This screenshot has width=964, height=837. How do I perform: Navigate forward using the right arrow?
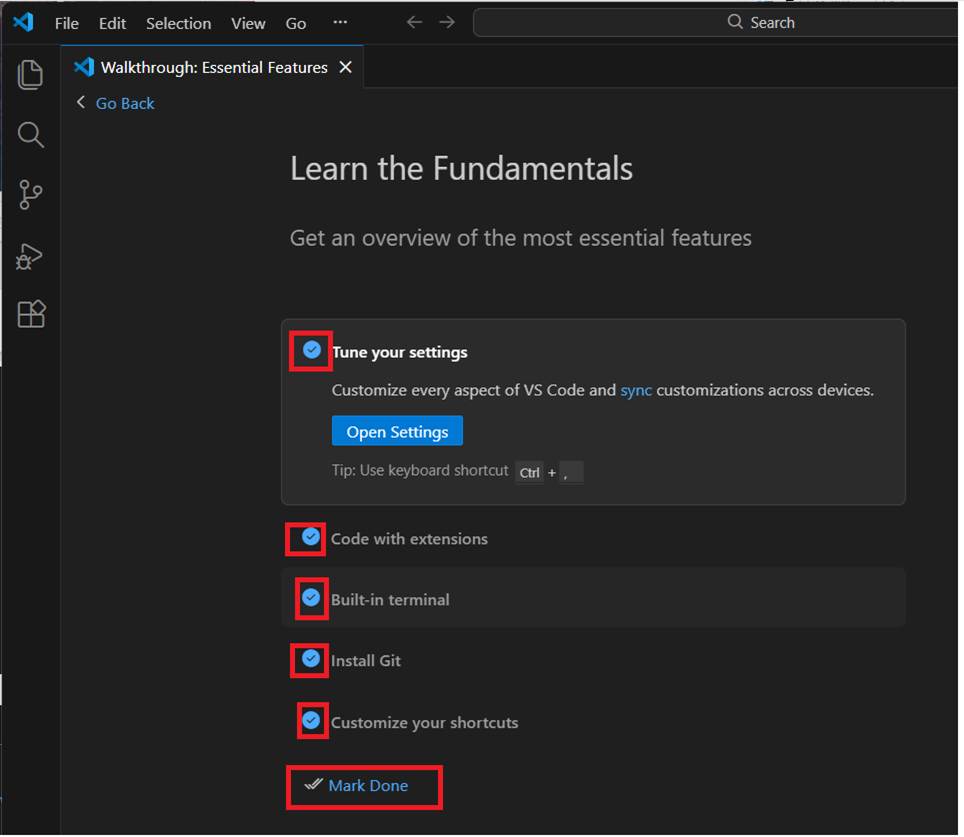click(x=447, y=22)
